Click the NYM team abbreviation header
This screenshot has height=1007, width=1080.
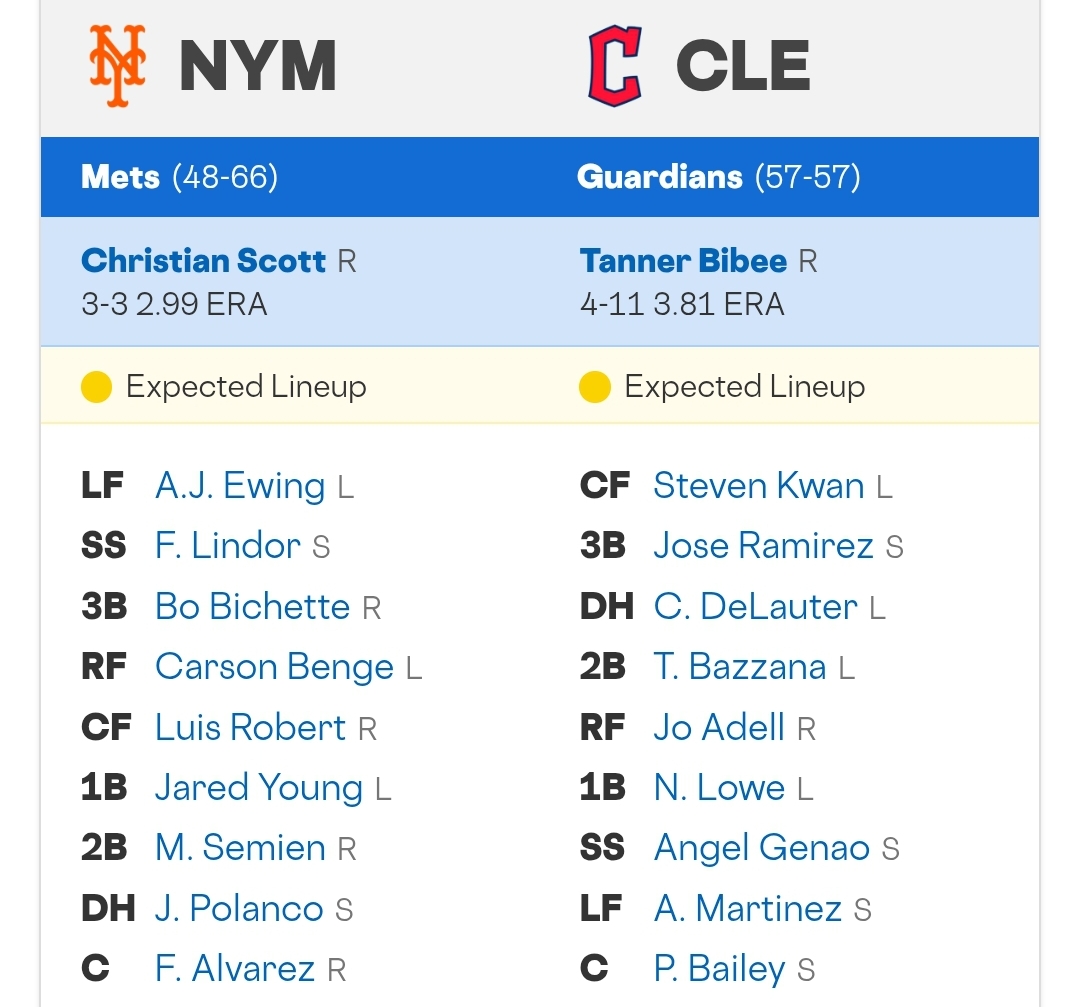[258, 66]
